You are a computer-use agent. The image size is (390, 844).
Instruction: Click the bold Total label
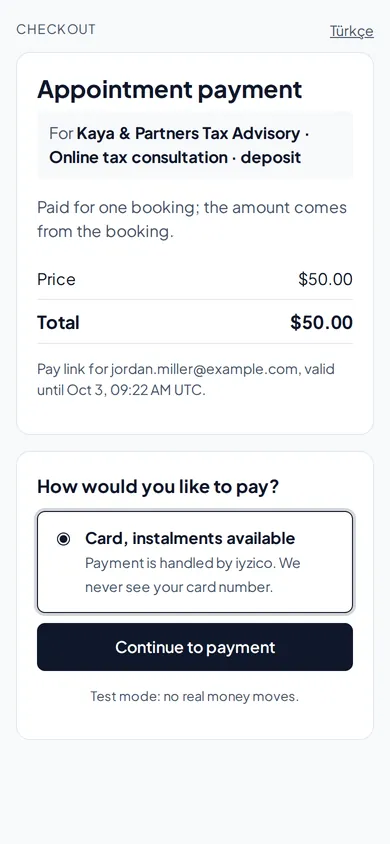click(x=58, y=322)
